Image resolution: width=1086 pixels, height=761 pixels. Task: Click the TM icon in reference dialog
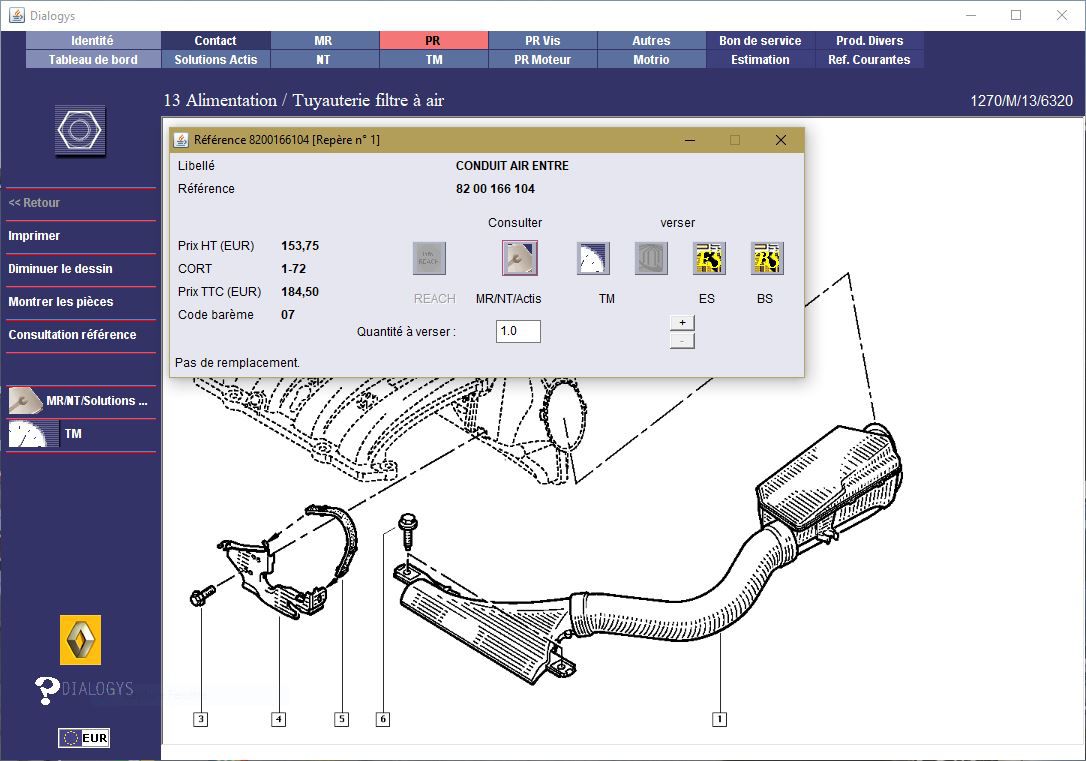pyautogui.click(x=593, y=258)
